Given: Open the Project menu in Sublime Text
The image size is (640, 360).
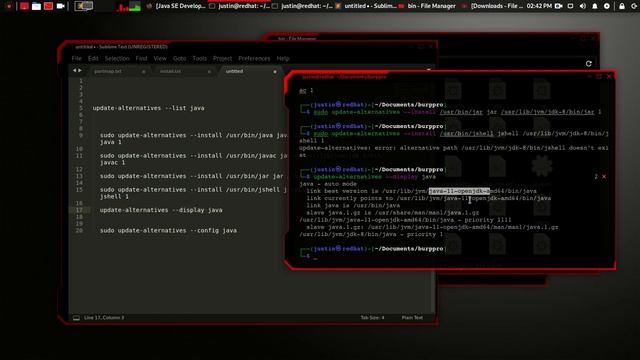Looking at the screenshot, I should pos(222,58).
